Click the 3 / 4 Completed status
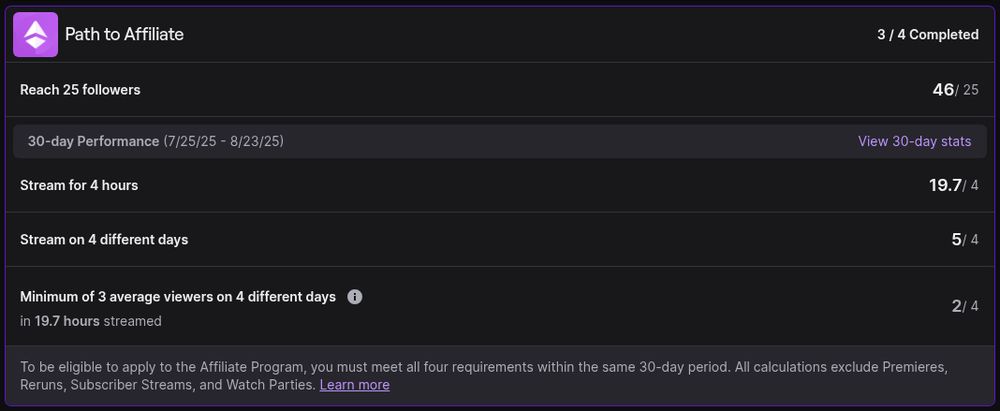The height and width of the screenshot is (411, 1000). [927, 35]
